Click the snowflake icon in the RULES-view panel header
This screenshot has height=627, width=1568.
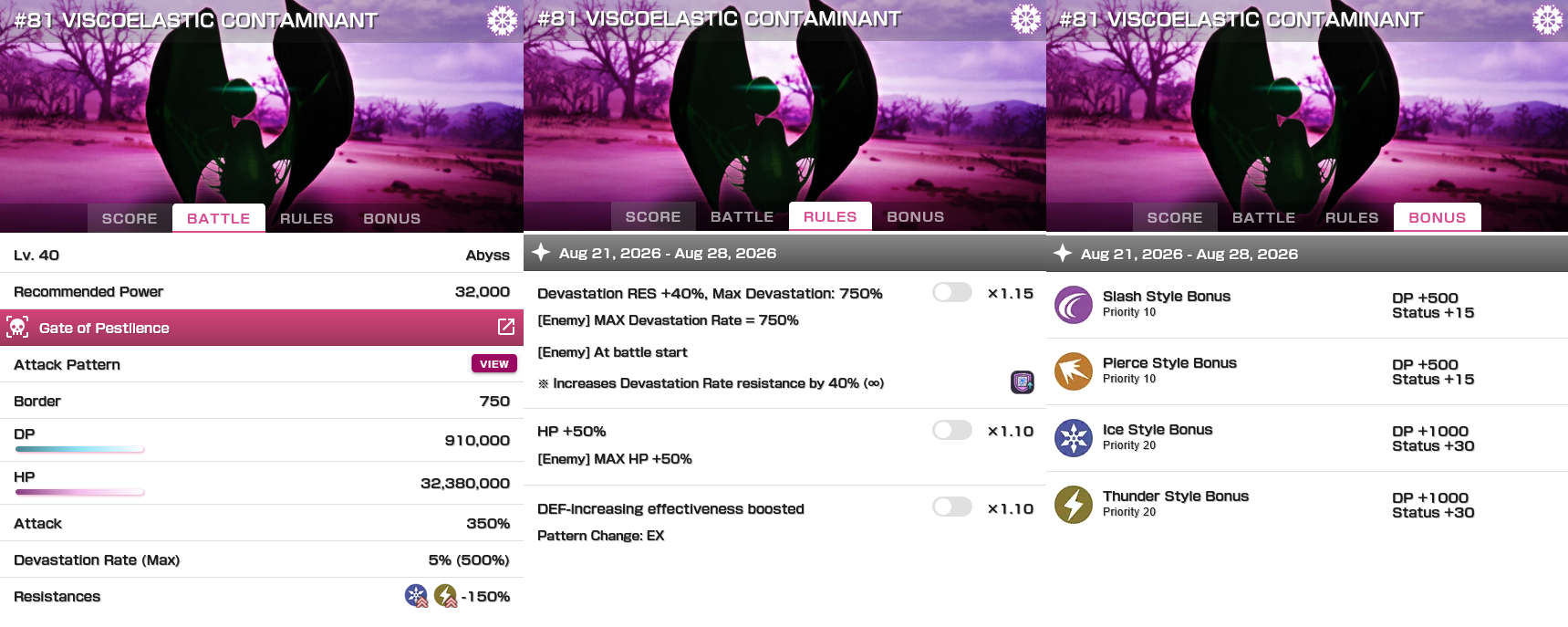point(1025,18)
